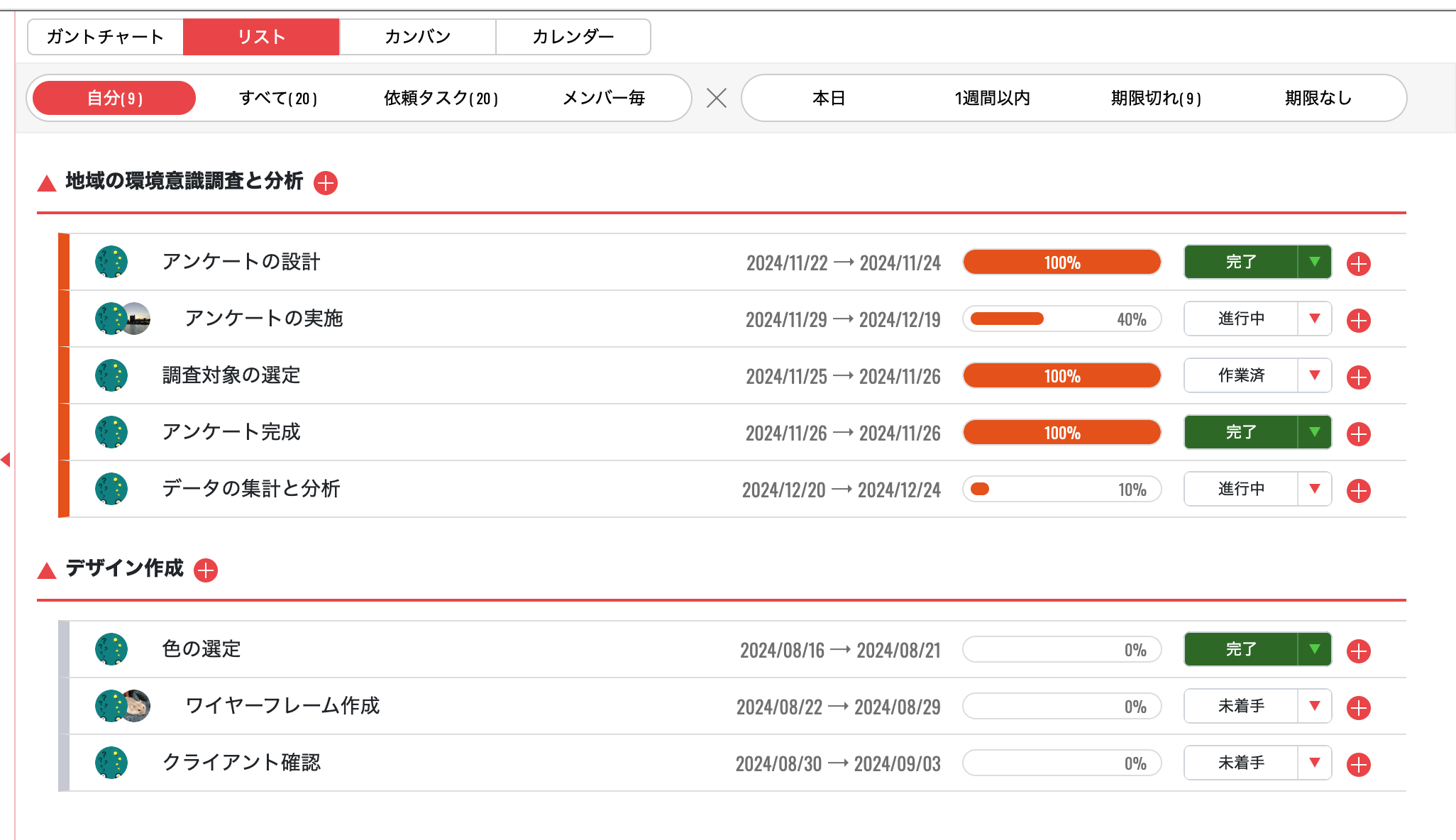Click plus icon in アンケートの実施 row

1359,321
